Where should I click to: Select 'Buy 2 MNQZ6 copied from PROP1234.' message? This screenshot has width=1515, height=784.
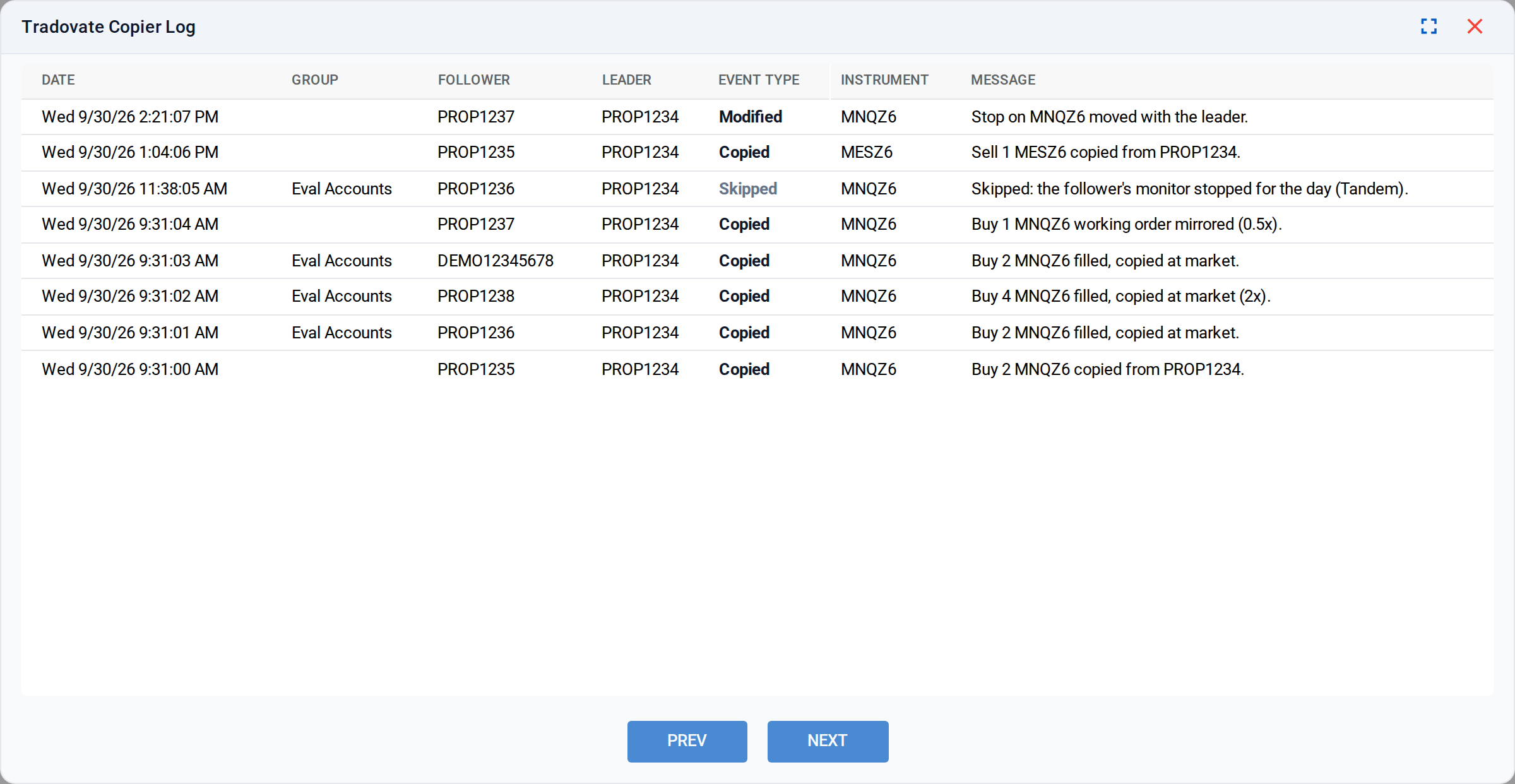1108,369
